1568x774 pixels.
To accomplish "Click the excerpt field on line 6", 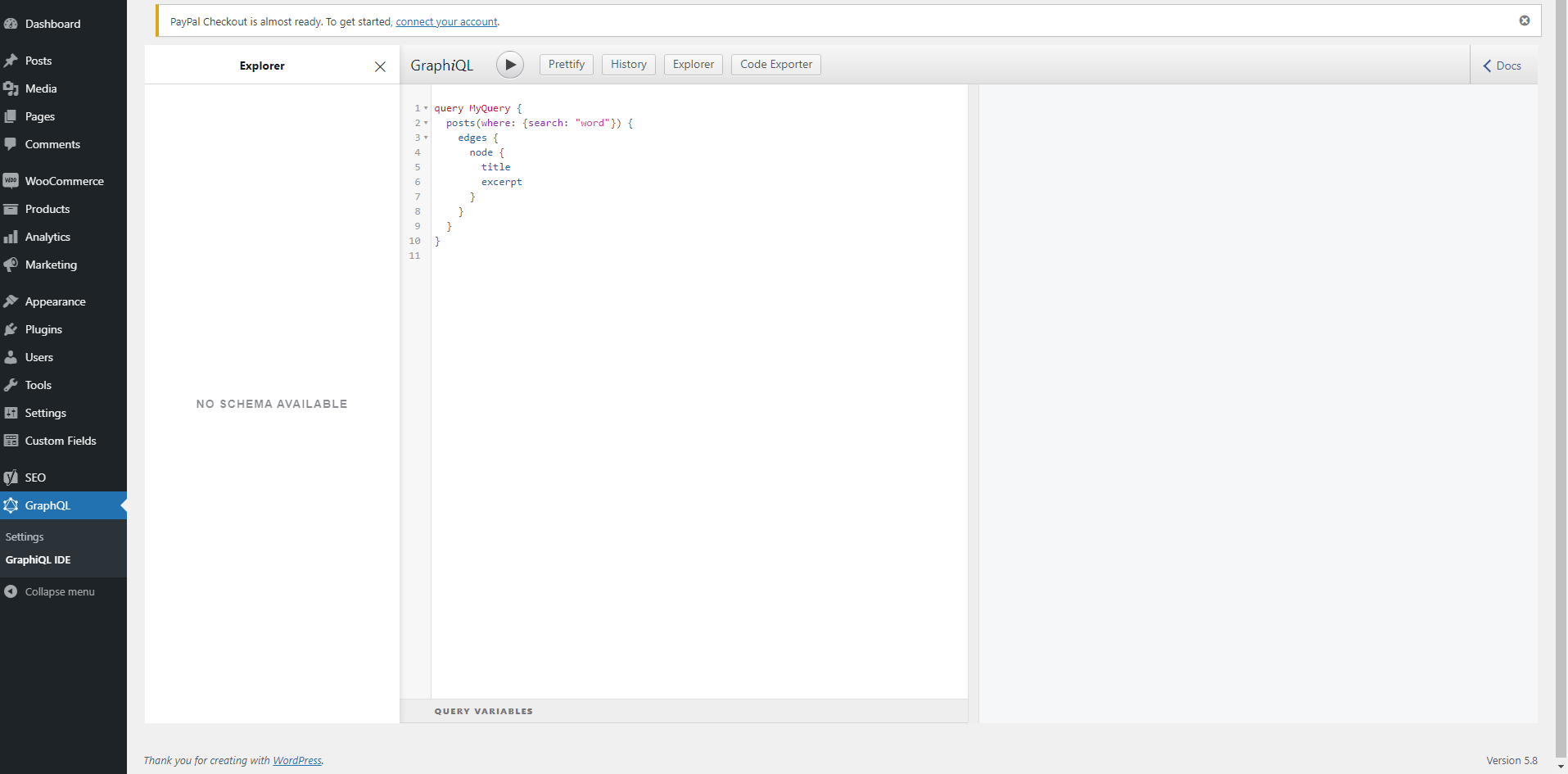I will point(502,182).
